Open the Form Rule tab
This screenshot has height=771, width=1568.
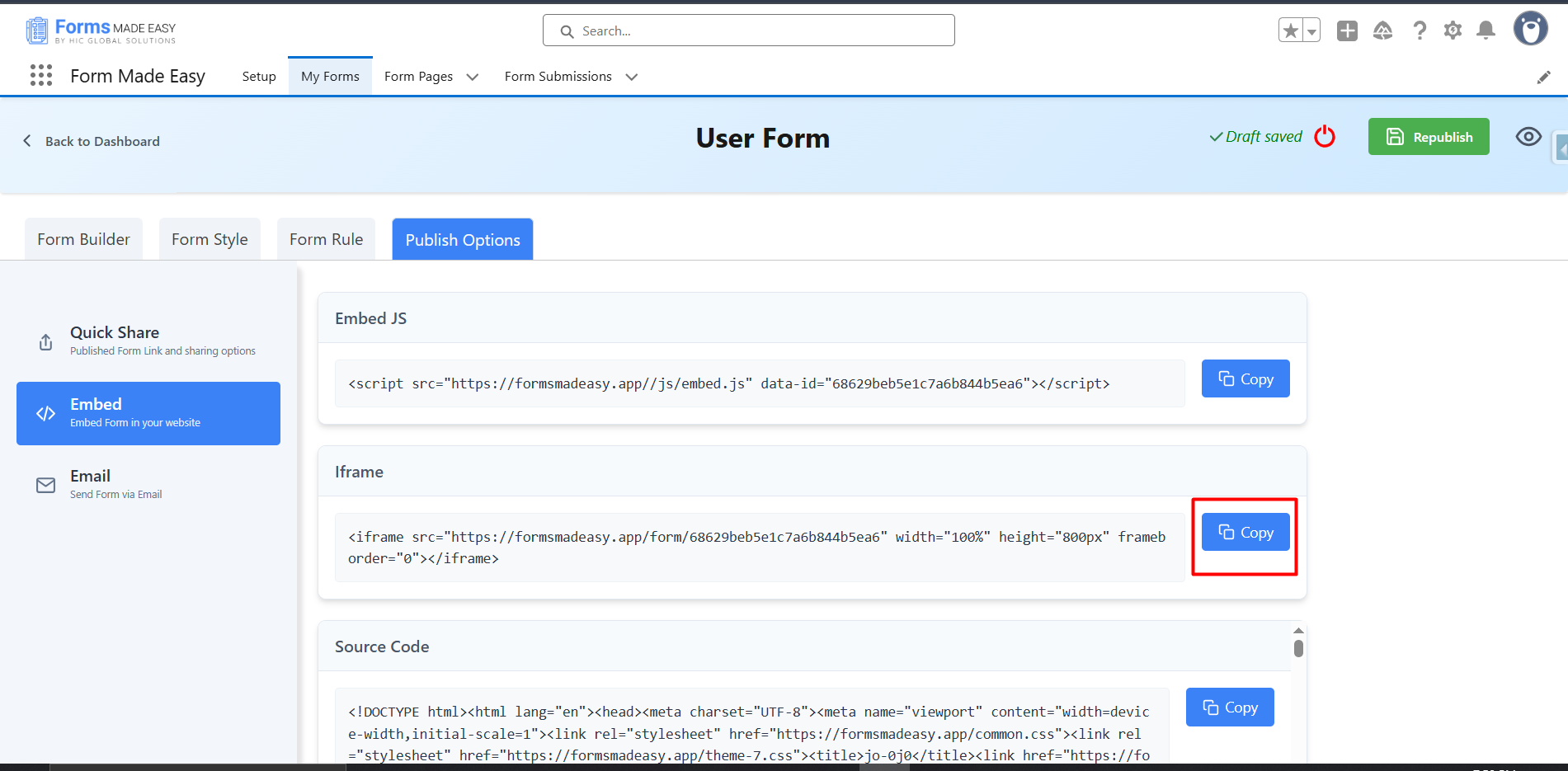point(326,239)
